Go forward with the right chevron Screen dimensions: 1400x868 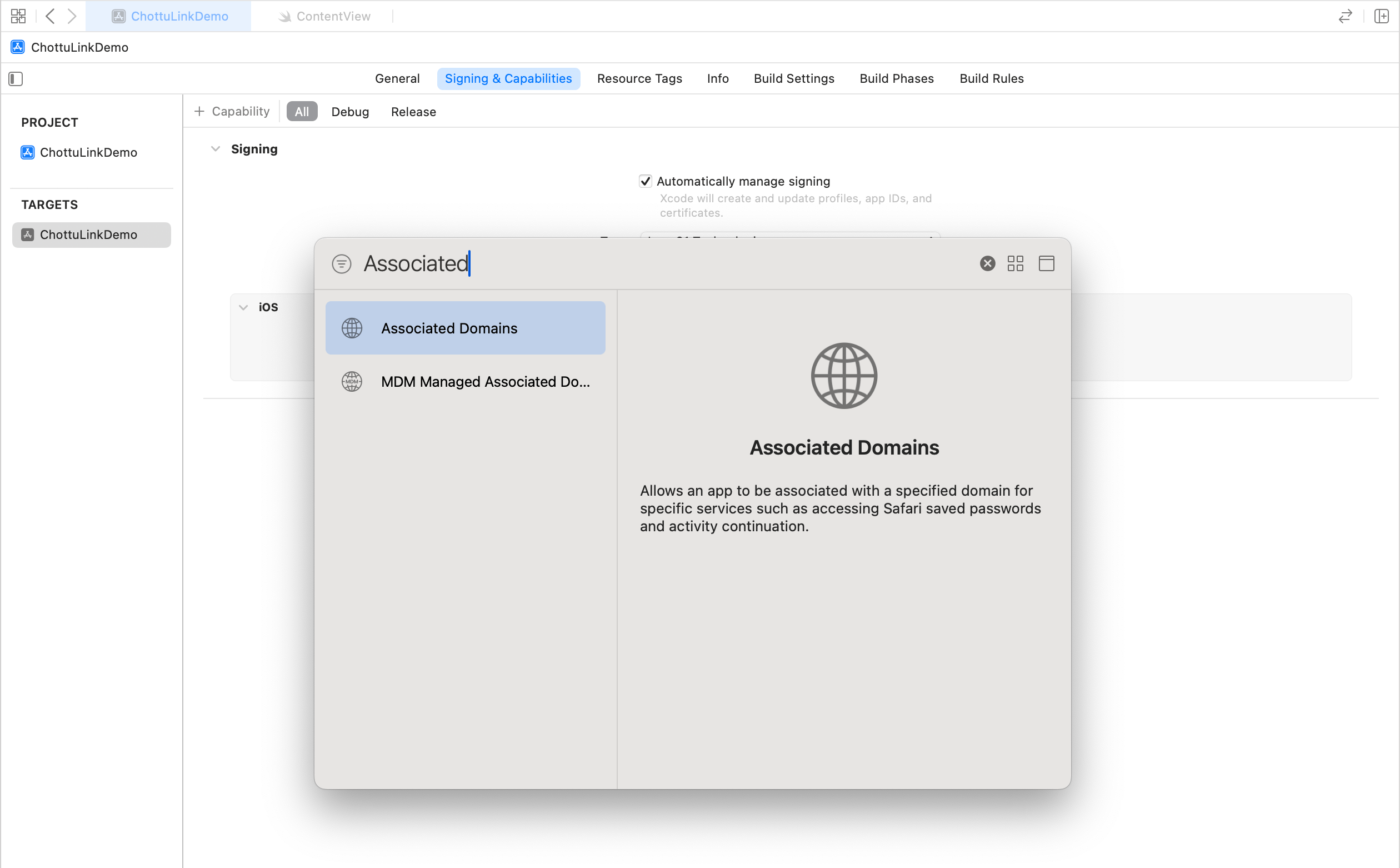(x=72, y=16)
